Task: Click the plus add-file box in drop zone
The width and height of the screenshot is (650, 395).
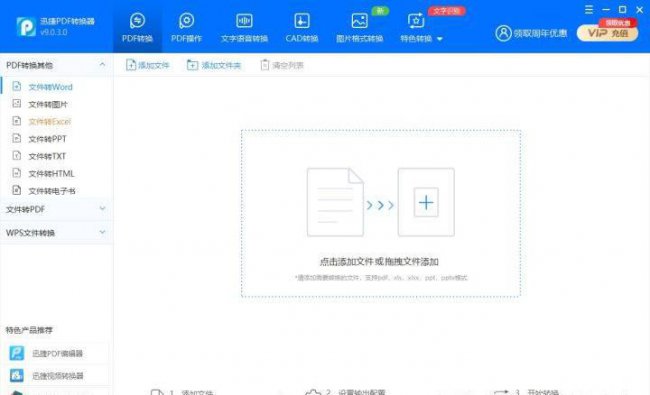Action: coord(426,202)
